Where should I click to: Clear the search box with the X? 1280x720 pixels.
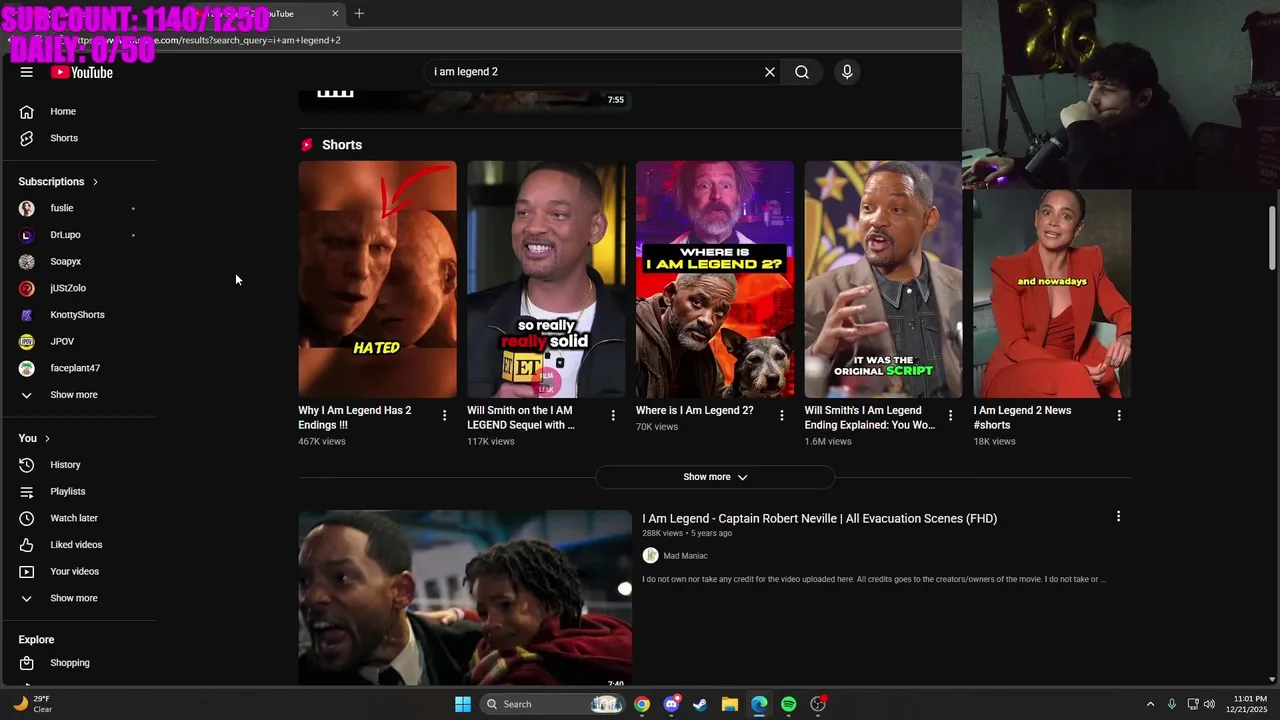pos(770,72)
